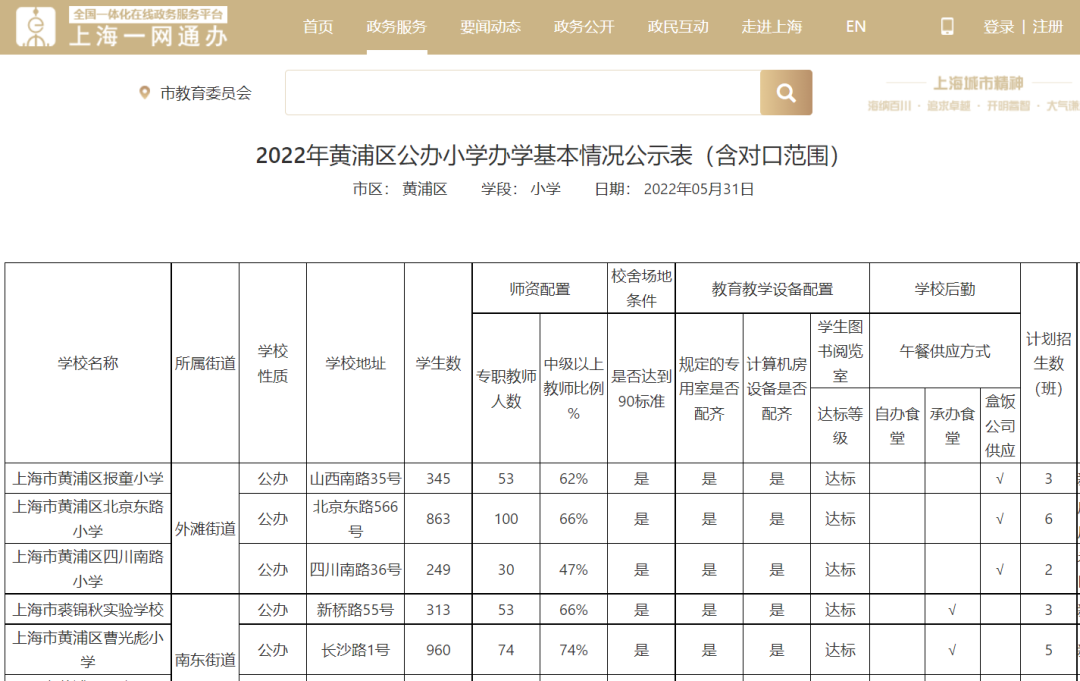Screen dimensions: 1080x681
Task: Click the 计划招生数(班) header
Action: (1048, 363)
